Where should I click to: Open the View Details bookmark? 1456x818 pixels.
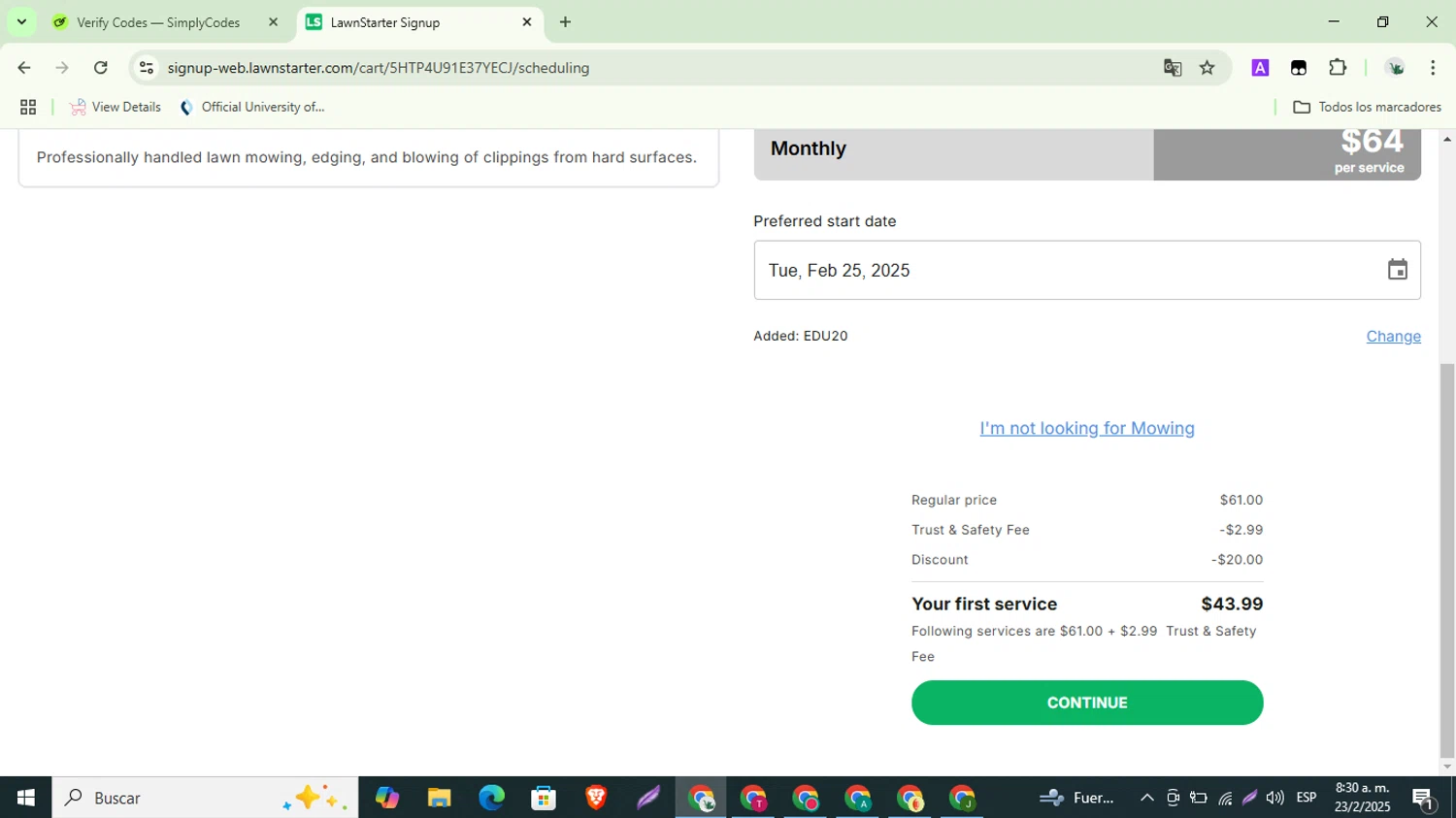click(116, 107)
